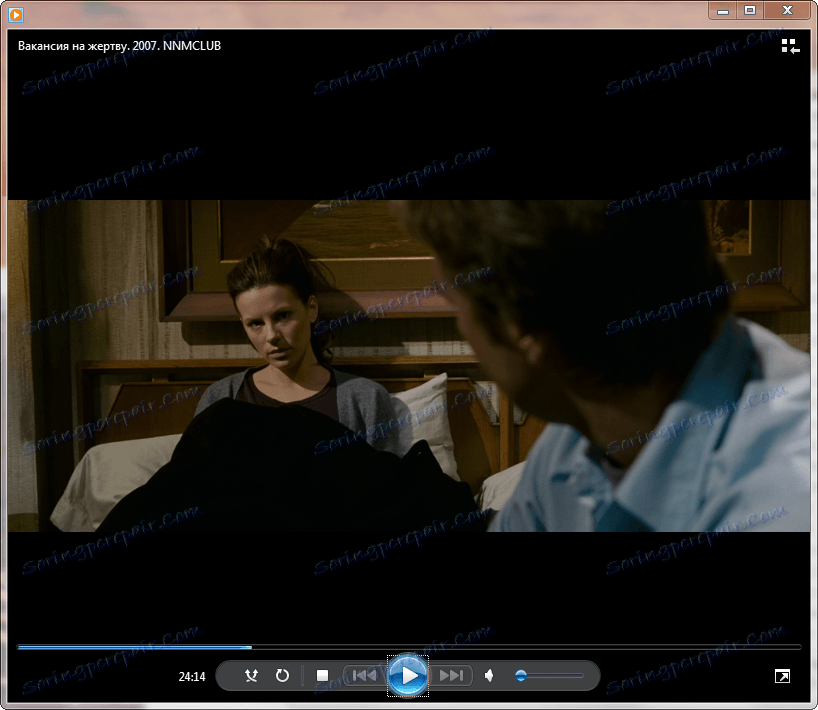Image resolution: width=818 pixels, height=710 pixels.
Task: Switch to Library view
Action: (x=790, y=45)
